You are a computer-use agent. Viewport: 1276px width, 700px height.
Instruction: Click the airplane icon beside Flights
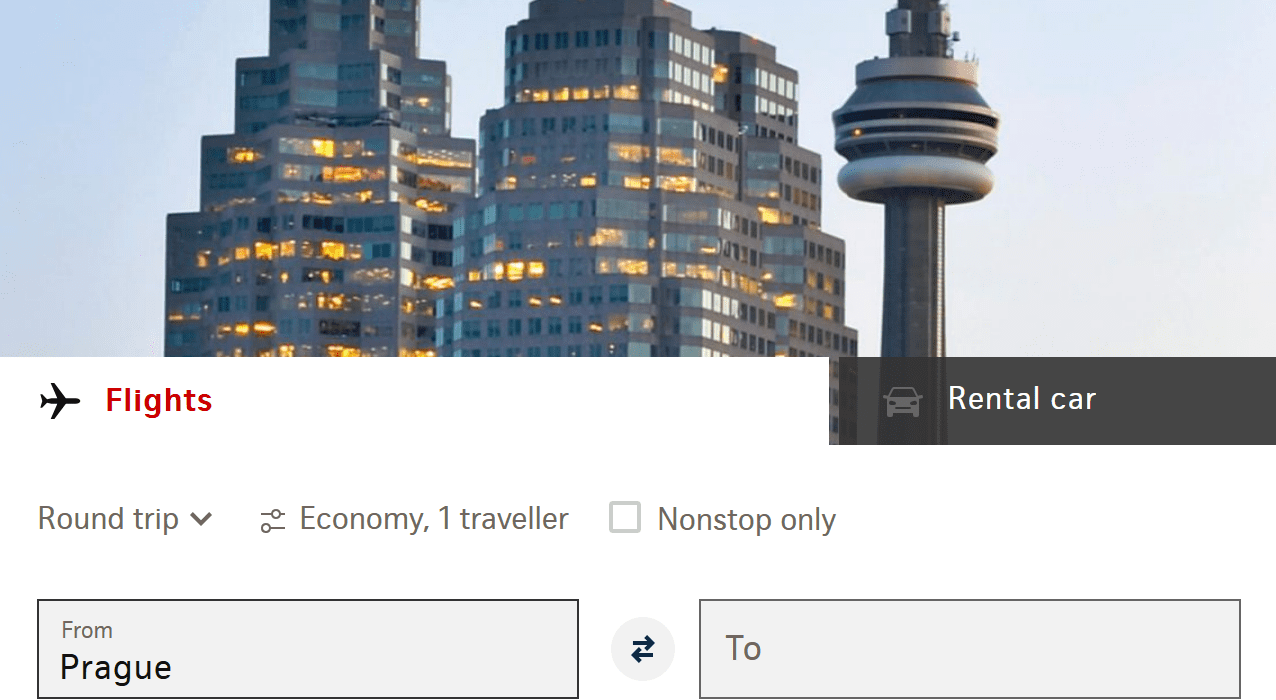pyautogui.click(x=60, y=401)
